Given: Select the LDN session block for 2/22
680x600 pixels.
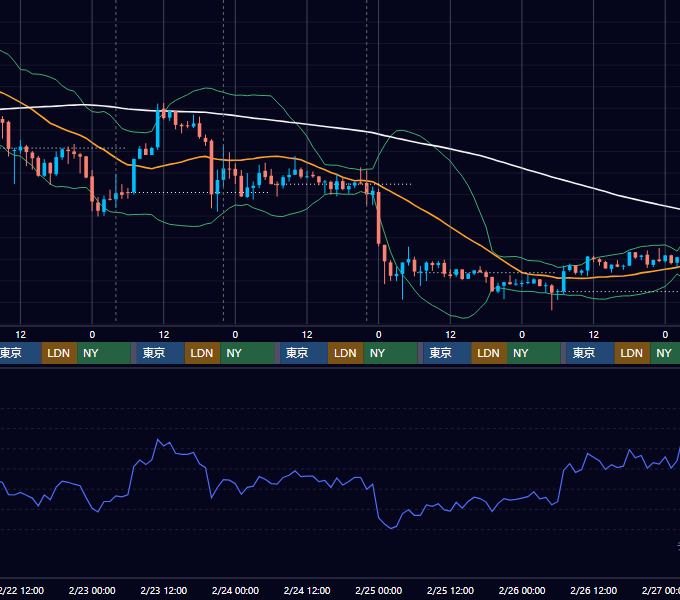Looking at the screenshot, I should pyautogui.click(x=59, y=353).
